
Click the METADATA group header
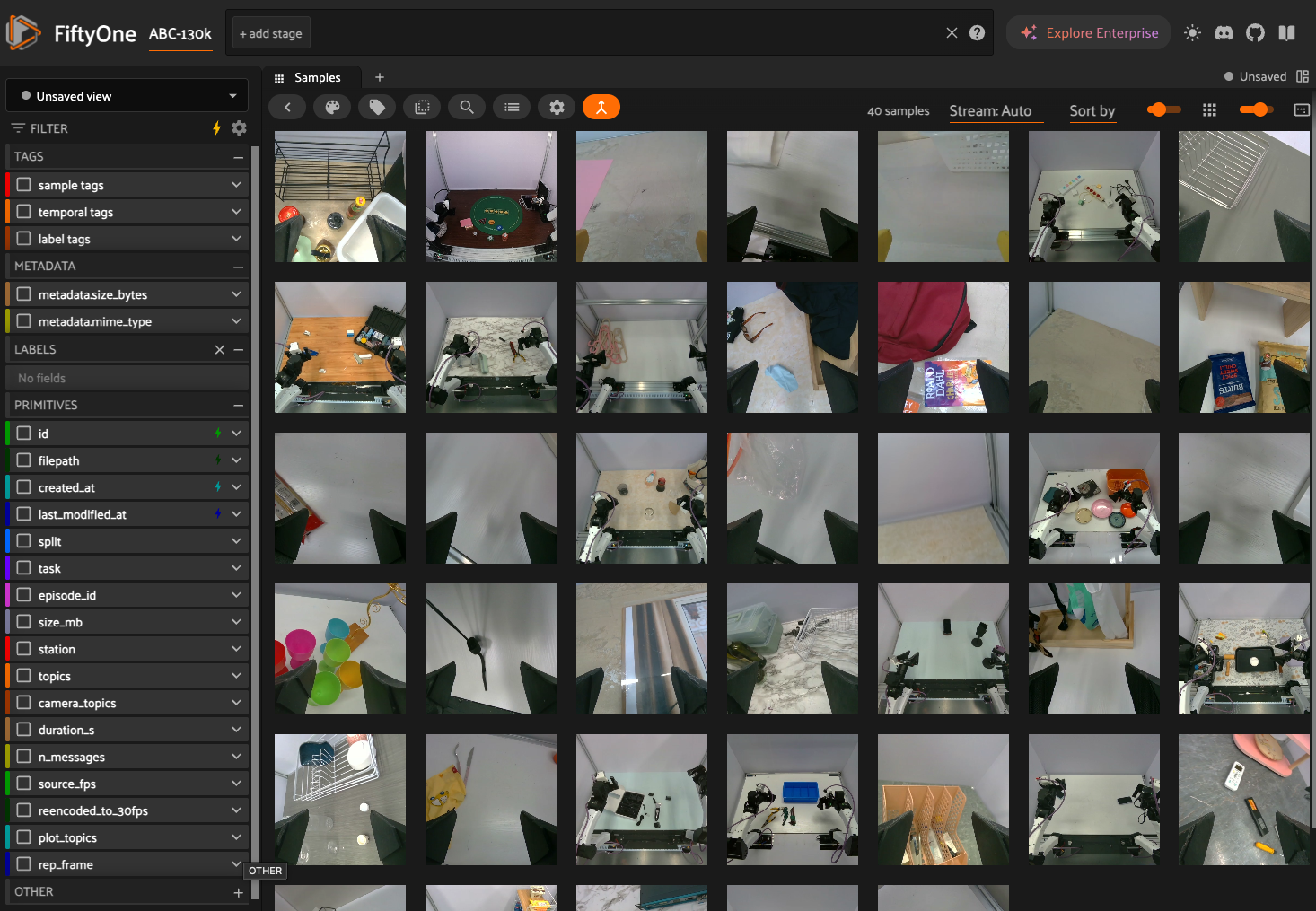point(127,267)
